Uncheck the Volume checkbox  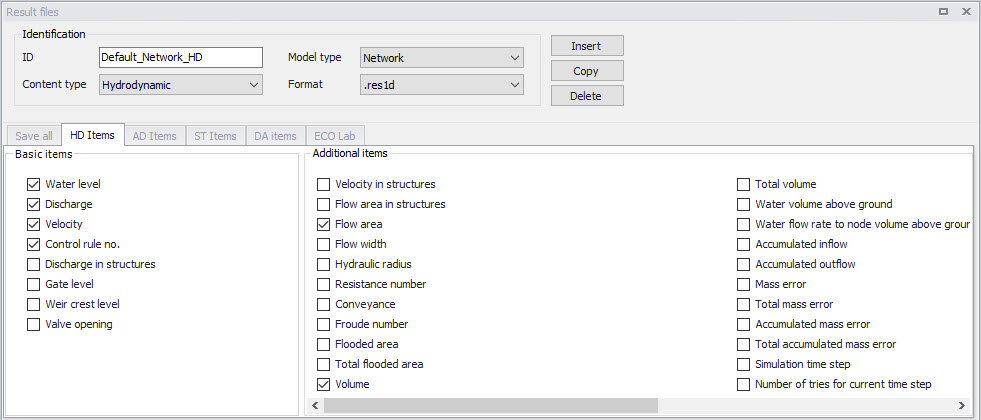pyautogui.click(x=323, y=384)
